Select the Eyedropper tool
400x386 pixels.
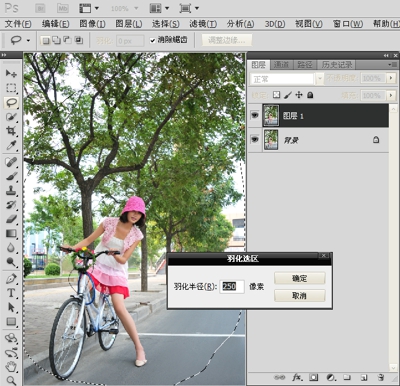[11, 145]
